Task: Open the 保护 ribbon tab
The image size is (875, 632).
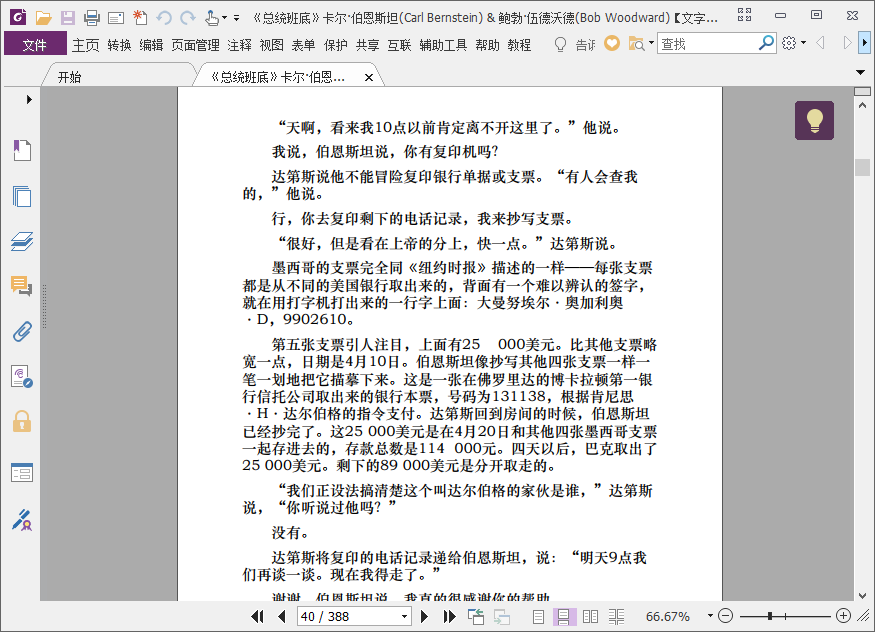Action: (x=335, y=45)
